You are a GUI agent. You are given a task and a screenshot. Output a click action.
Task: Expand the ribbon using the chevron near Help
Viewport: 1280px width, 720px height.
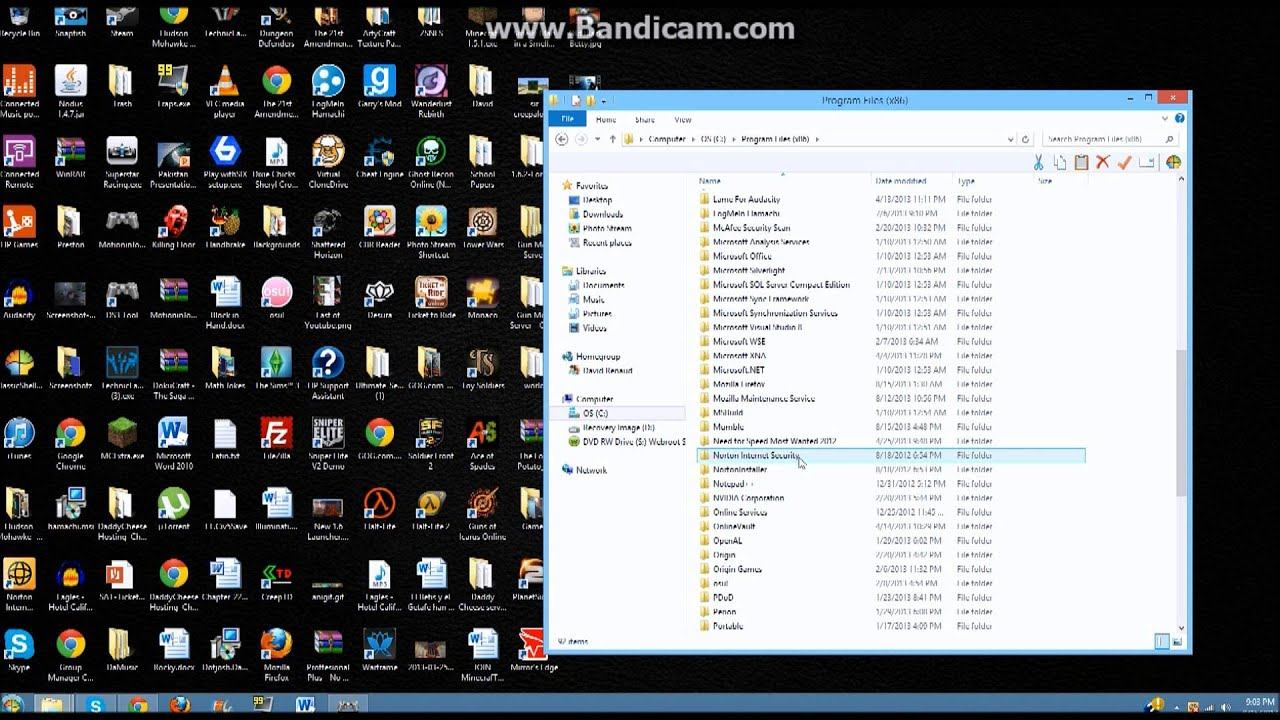(x=1166, y=119)
